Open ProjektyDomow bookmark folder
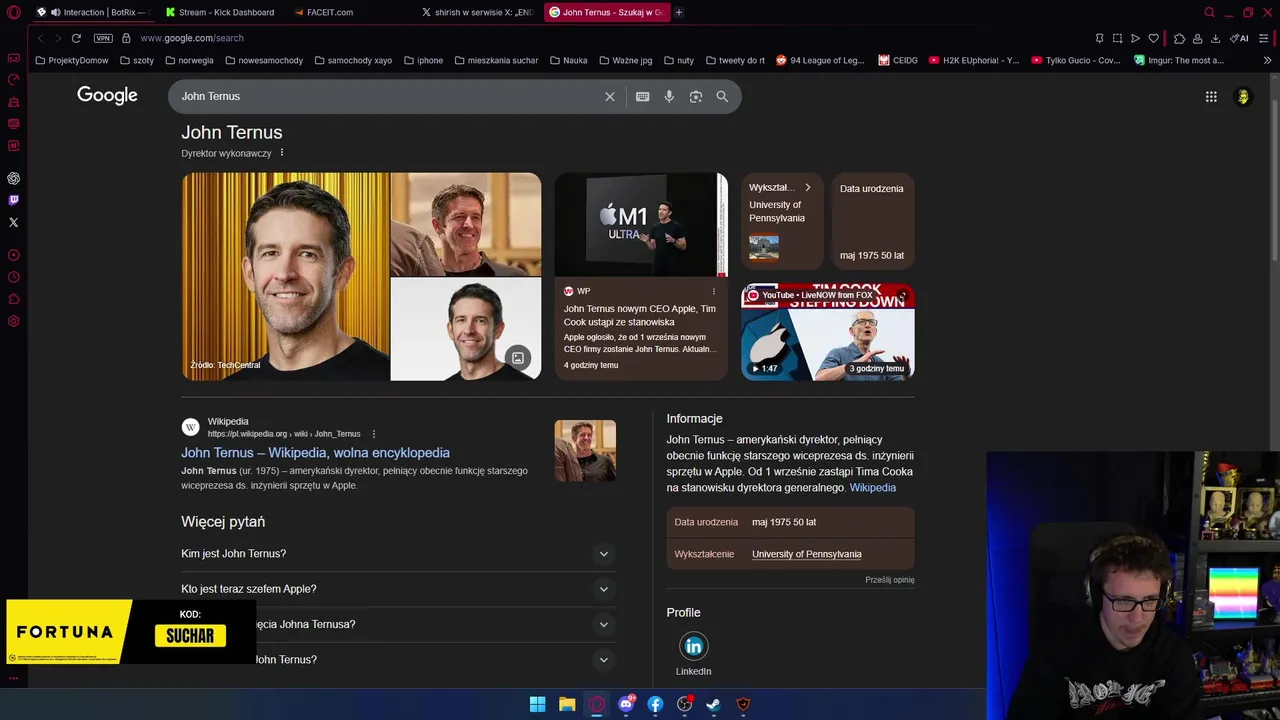1280x720 pixels. (x=71, y=60)
